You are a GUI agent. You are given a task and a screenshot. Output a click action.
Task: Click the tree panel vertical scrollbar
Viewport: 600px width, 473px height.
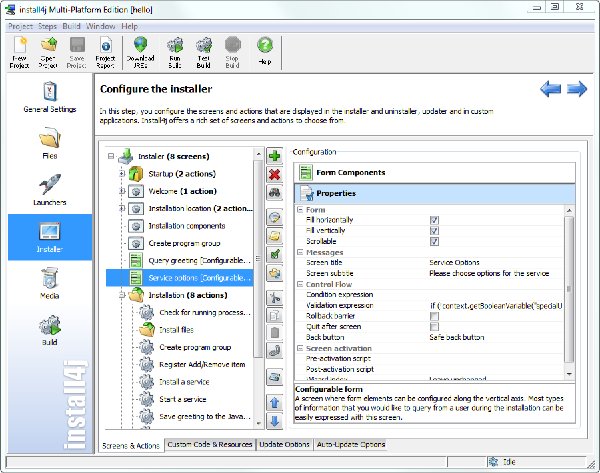point(258,259)
